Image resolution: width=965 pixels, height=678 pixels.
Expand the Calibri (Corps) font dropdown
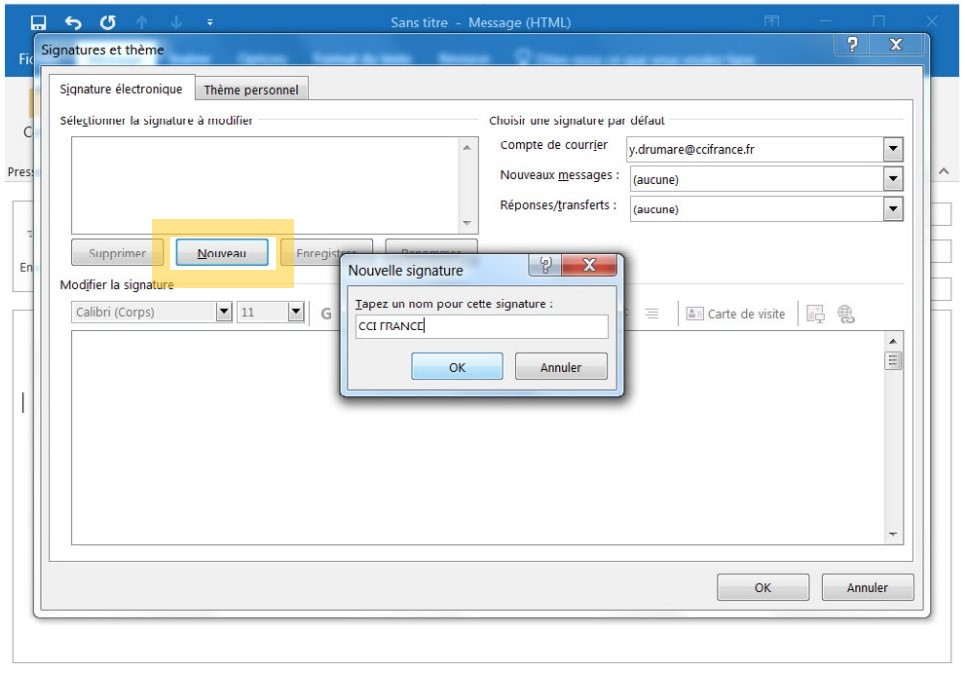tap(224, 312)
